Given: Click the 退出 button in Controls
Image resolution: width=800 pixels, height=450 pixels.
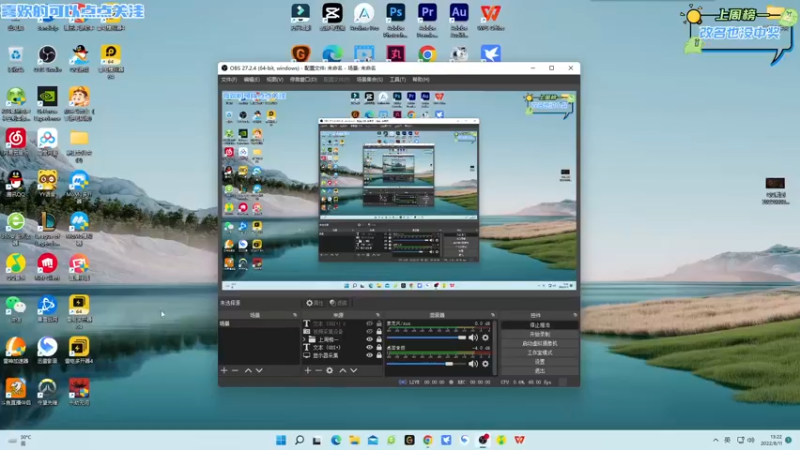Looking at the screenshot, I should tap(539, 371).
